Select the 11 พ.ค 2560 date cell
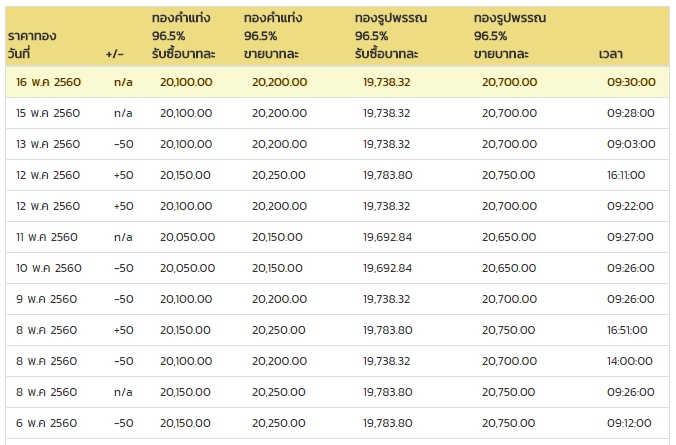676x445 pixels. pyautogui.click(x=47, y=237)
